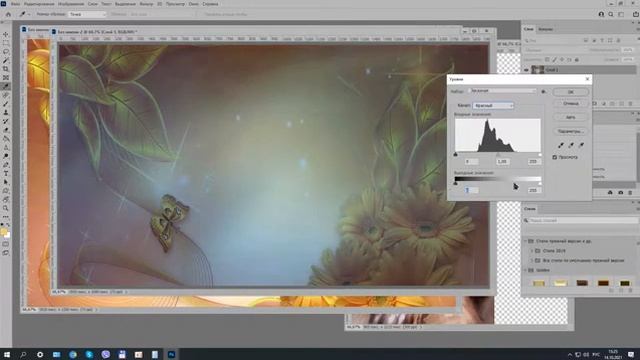
Task: Click the output white slider on gradient bar
Action: (540, 183)
